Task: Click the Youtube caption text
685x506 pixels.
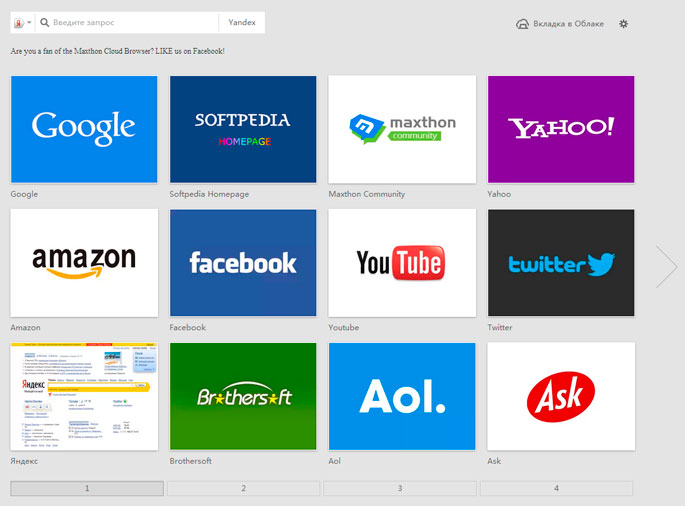Action: tap(344, 327)
